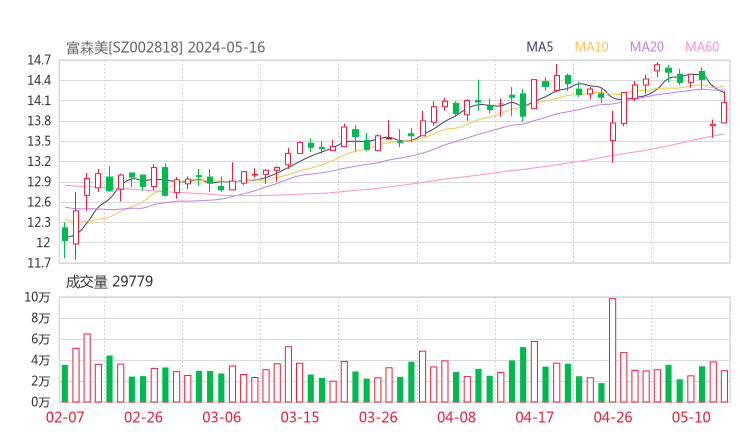Click the 05-10 date label
Viewport: 740px width, 440px height.
pos(691,417)
